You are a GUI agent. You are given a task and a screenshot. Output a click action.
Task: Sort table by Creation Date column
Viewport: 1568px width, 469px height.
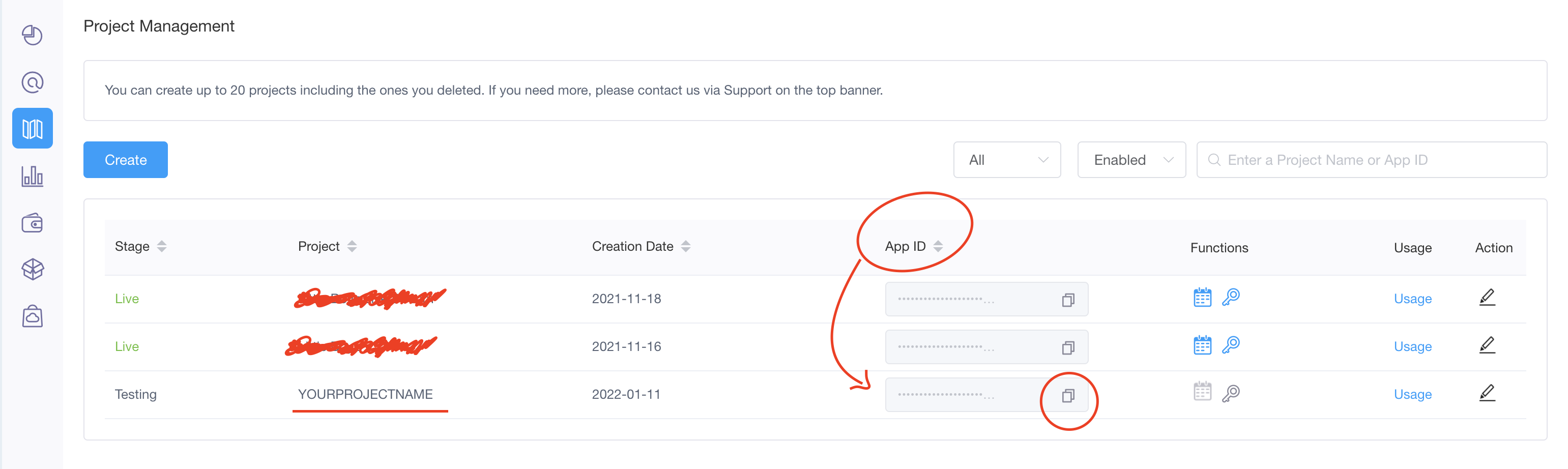pyautogui.click(x=685, y=246)
